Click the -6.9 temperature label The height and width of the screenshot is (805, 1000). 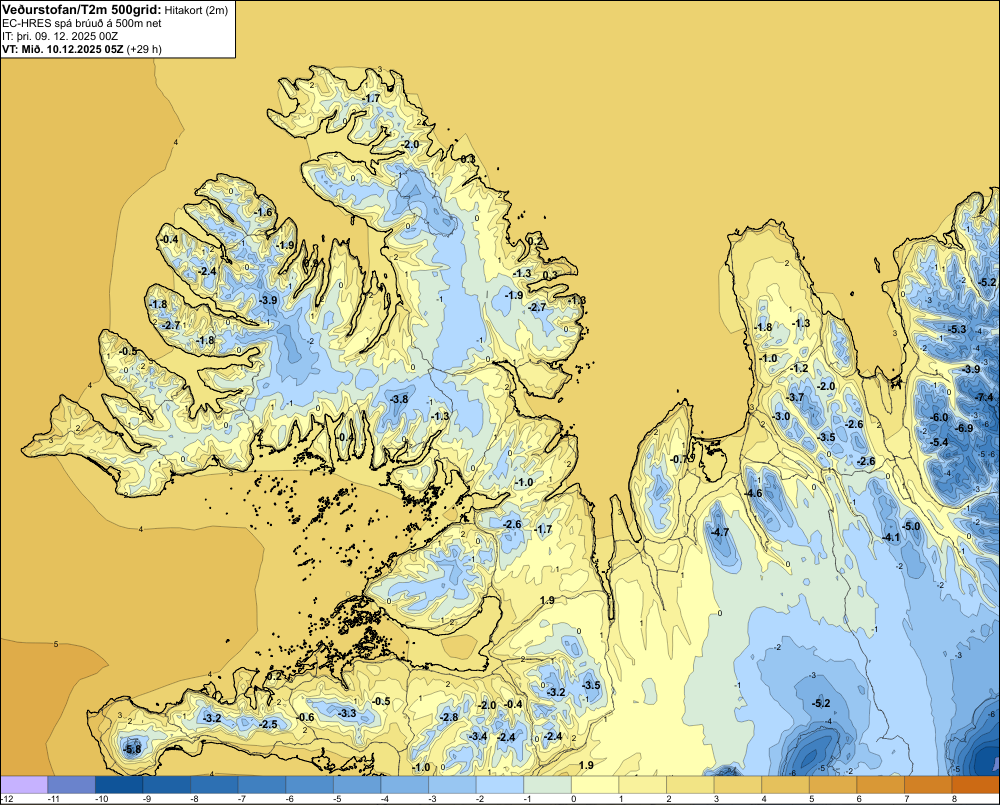point(964,428)
